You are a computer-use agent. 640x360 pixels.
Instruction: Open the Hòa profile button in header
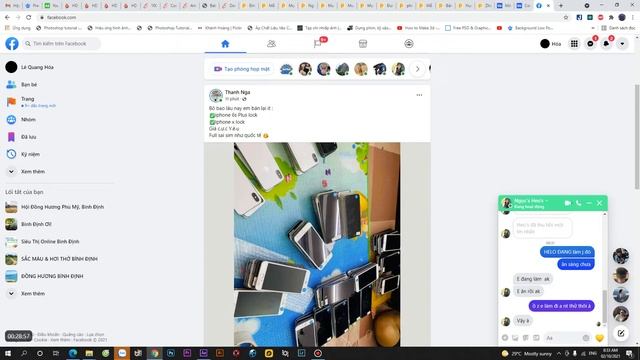pos(550,44)
